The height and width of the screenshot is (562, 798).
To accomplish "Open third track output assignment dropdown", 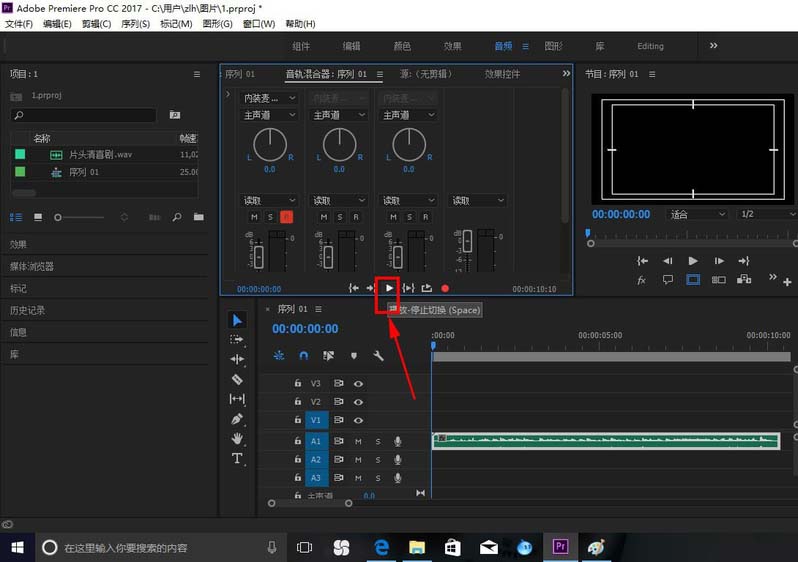I will 409,115.
